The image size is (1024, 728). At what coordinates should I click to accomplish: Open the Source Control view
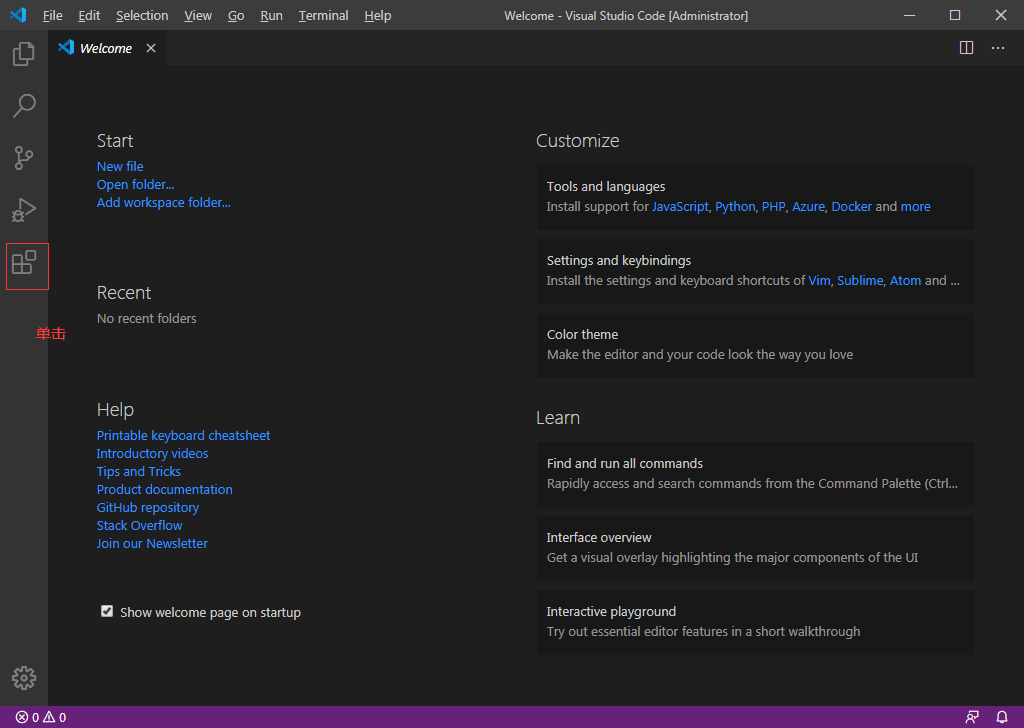[24, 158]
